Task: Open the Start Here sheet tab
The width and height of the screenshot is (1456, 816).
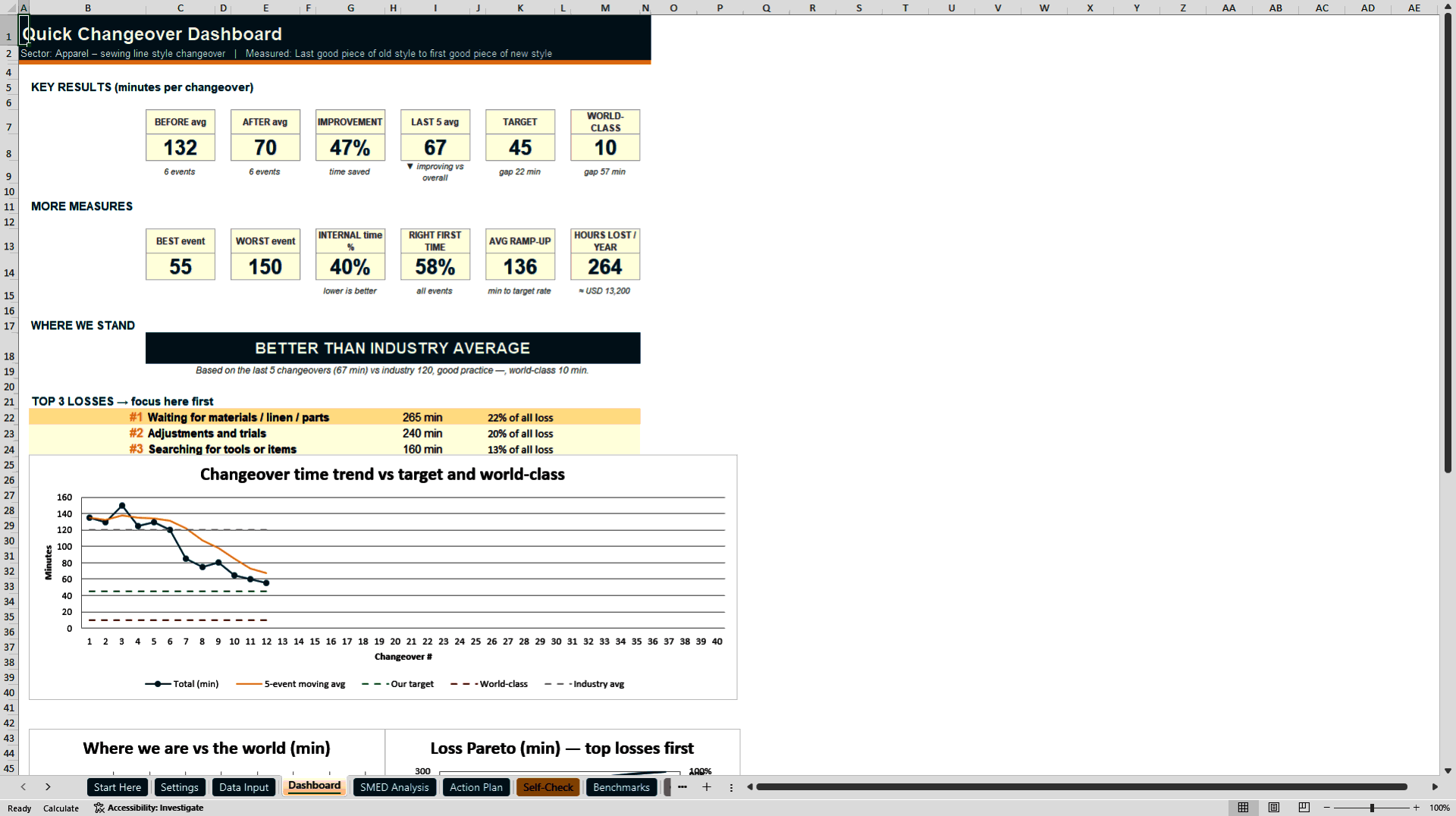Action: click(118, 787)
